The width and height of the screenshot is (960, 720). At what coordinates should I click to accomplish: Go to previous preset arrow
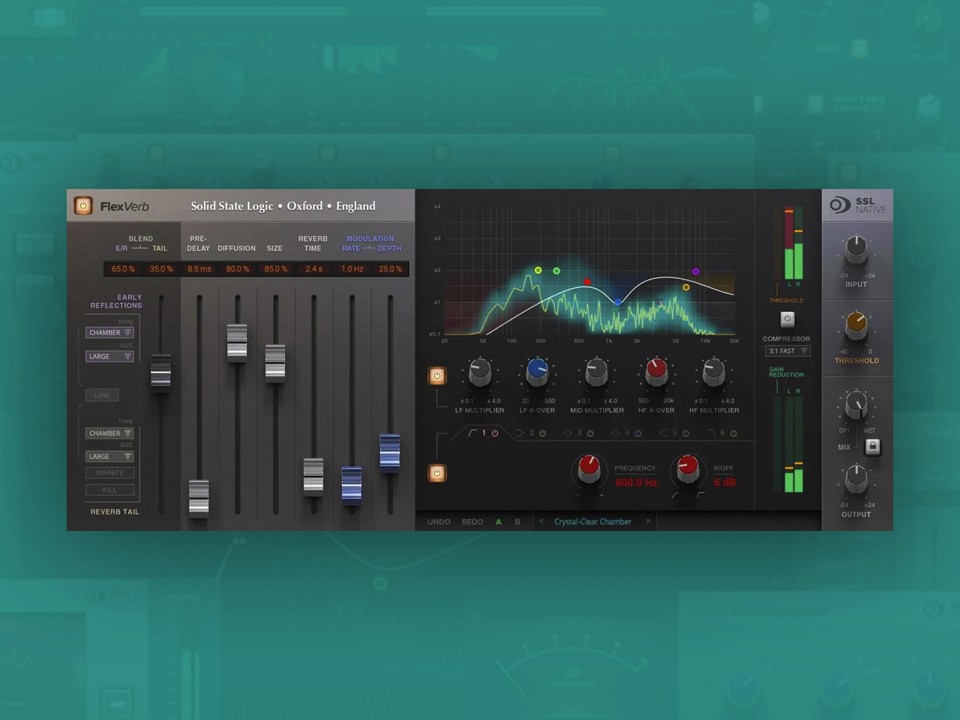(541, 522)
